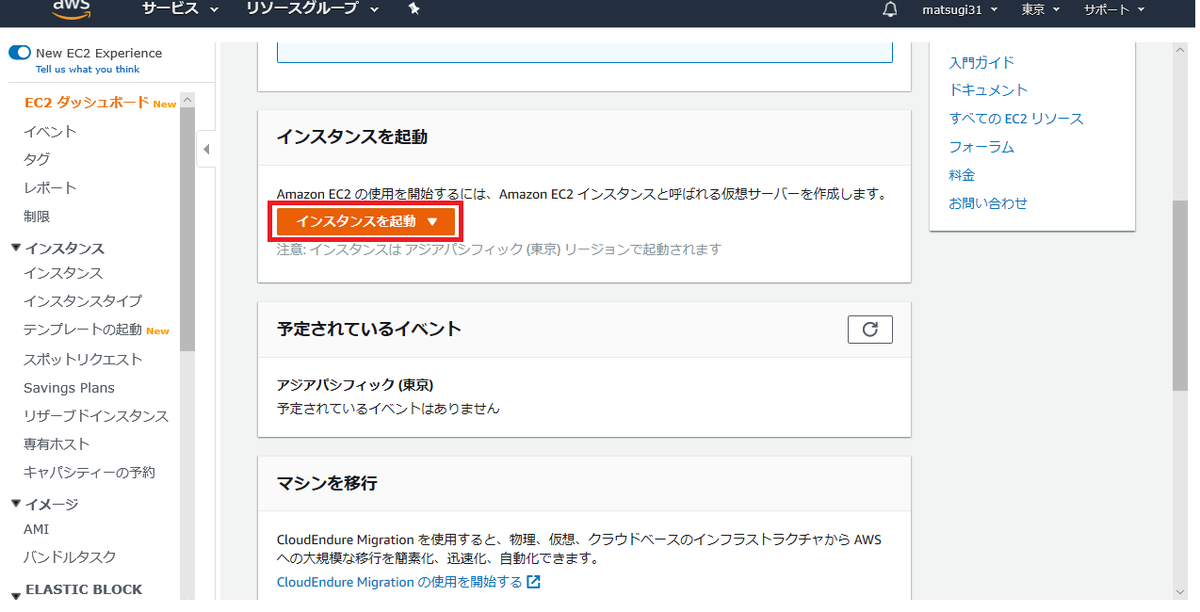Collapse the イメージ sidebar section
Screen dimensions: 1200x612
16,504
